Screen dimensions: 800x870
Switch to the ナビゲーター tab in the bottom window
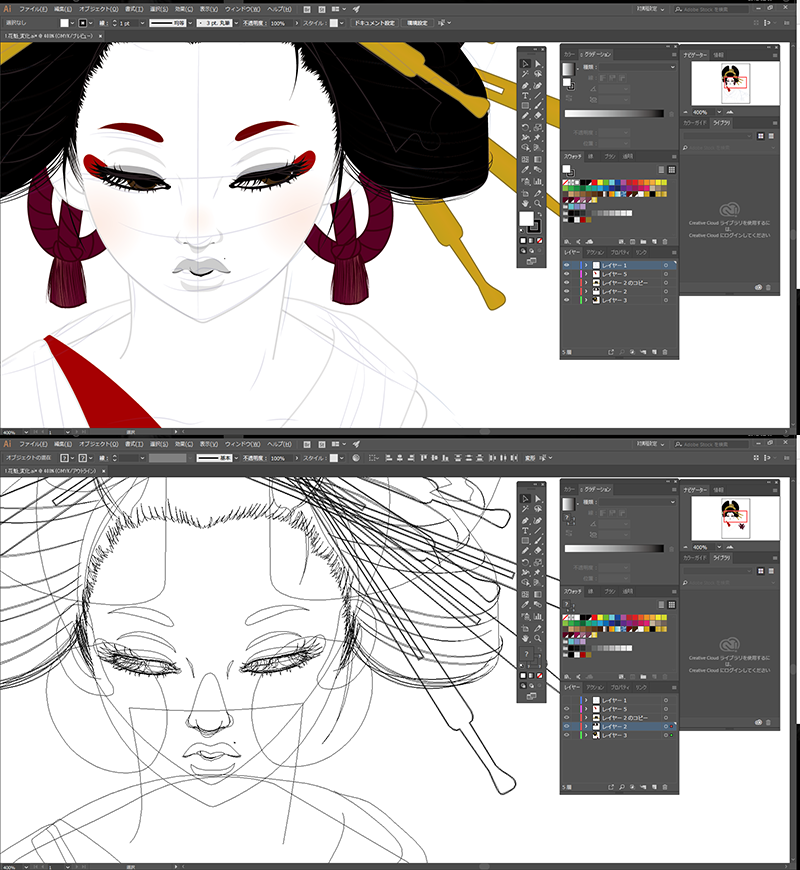[695, 490]
